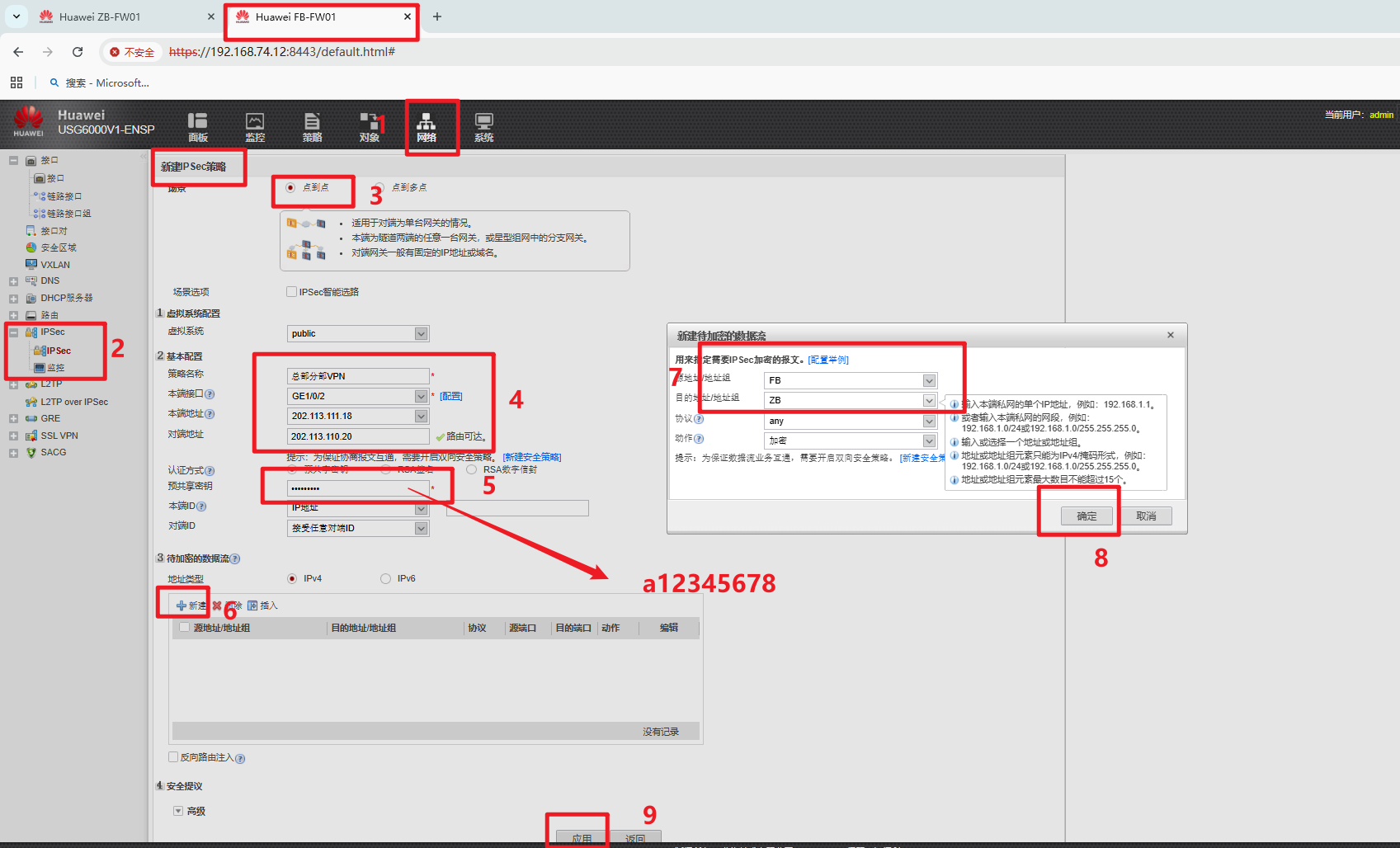1400x848 pixels.
Task: Select SSL VPN in the sidebar
Action: pos(59,436)
